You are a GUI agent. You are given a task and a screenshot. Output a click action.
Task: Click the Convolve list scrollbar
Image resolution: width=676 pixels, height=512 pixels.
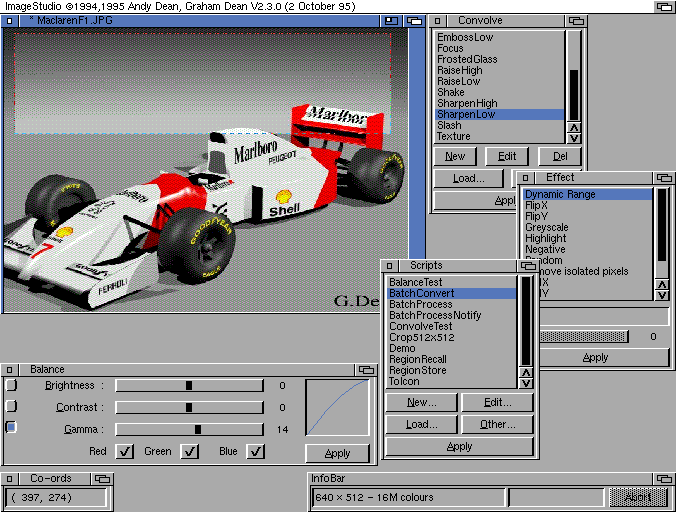coord(574,76)
